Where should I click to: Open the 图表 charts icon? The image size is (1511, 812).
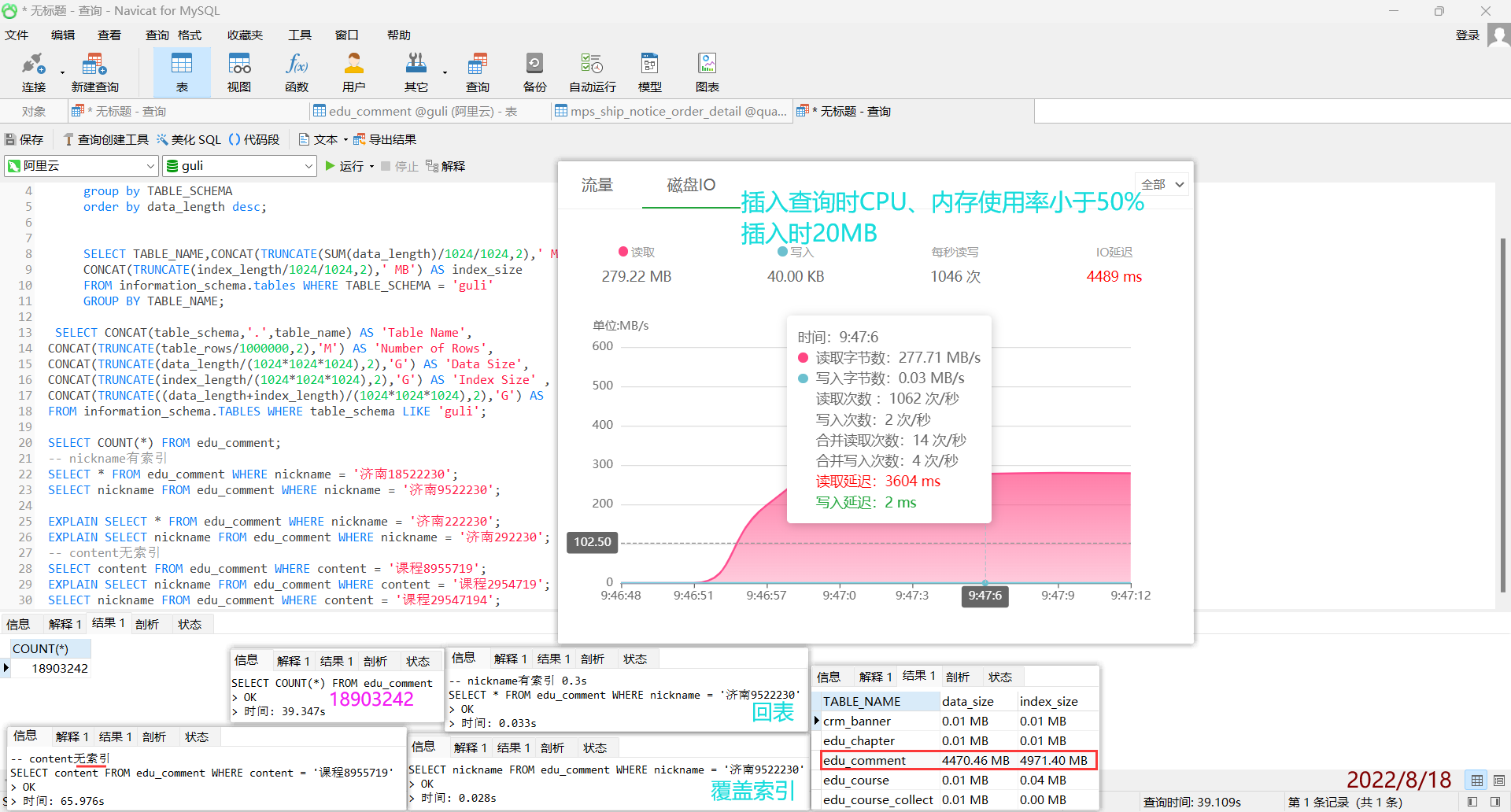[707, 72]
